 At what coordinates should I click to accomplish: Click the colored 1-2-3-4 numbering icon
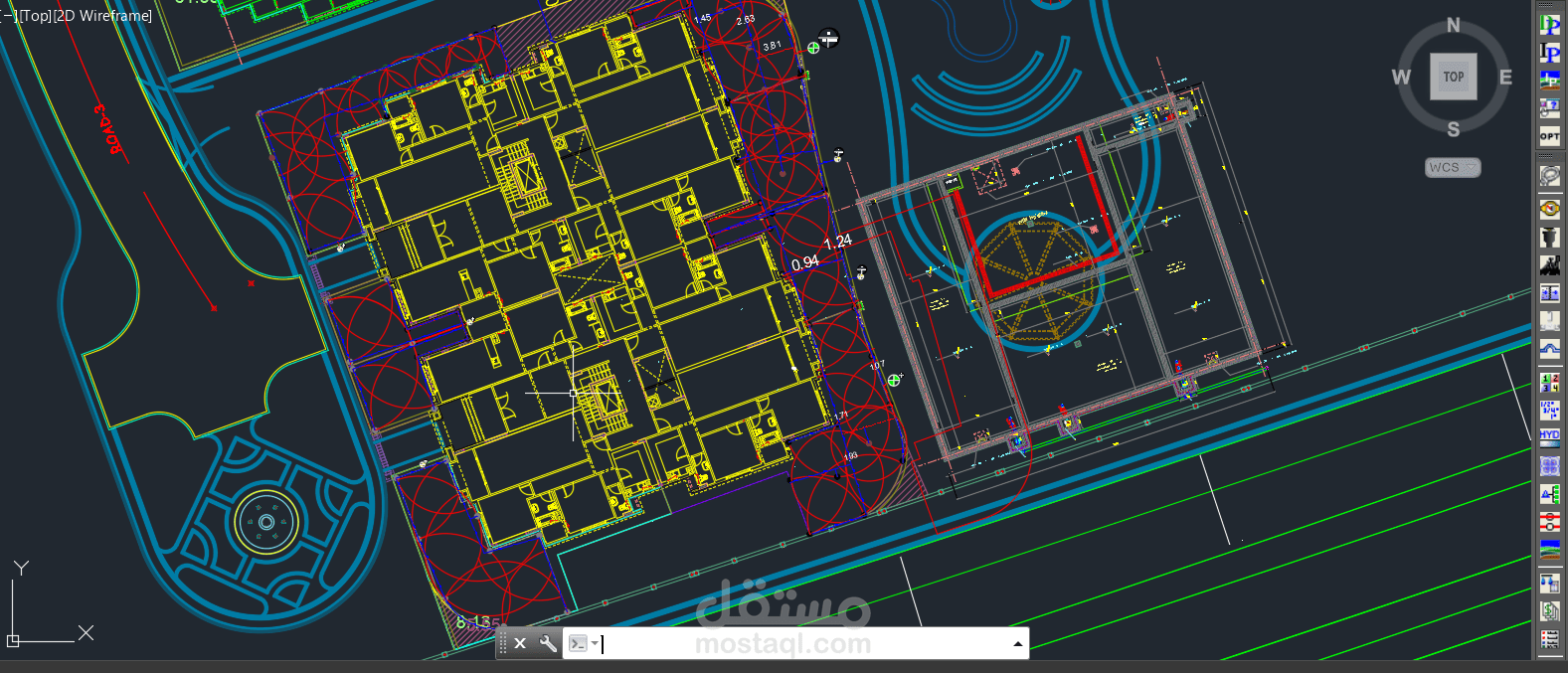coord(1549,382)
